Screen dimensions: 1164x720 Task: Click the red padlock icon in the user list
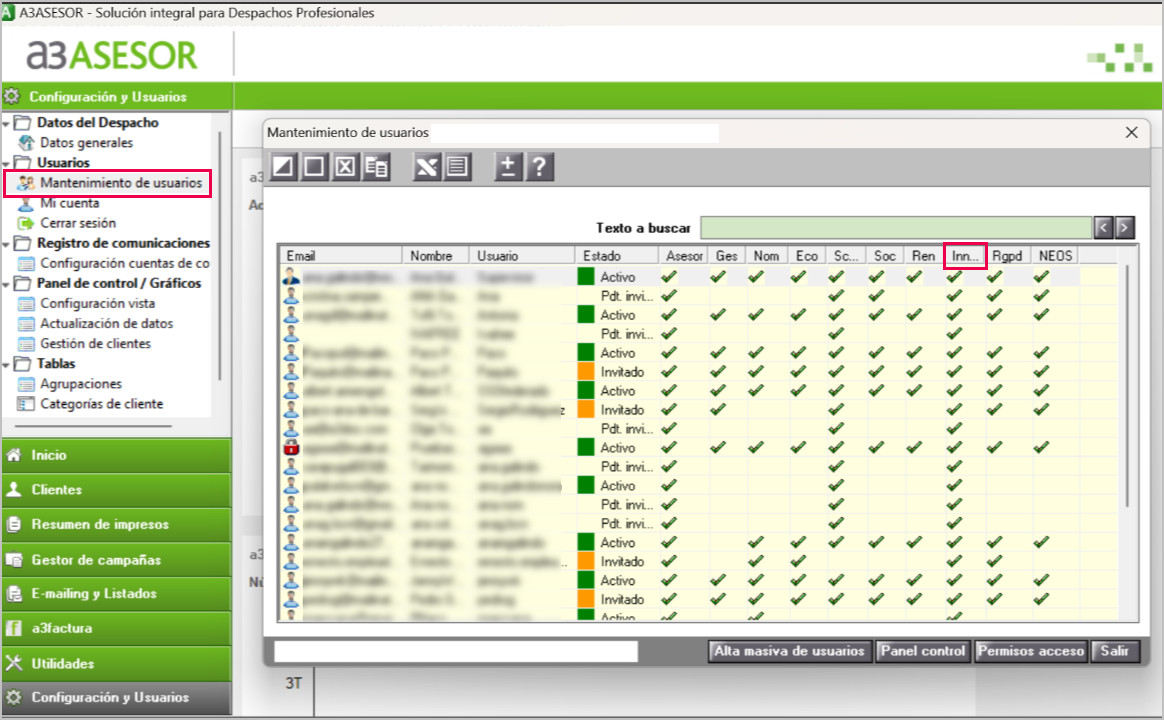(x=291, y=448)
